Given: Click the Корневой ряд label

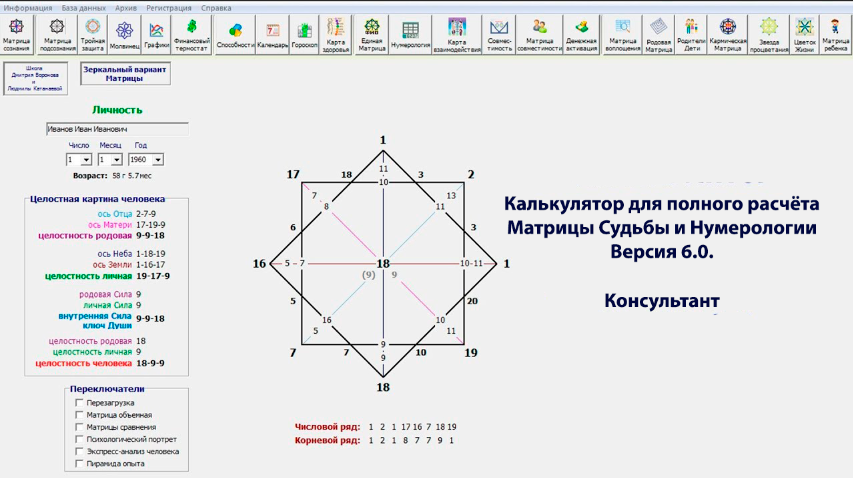Looking at the screenshot, I should (x=327, y=440).
